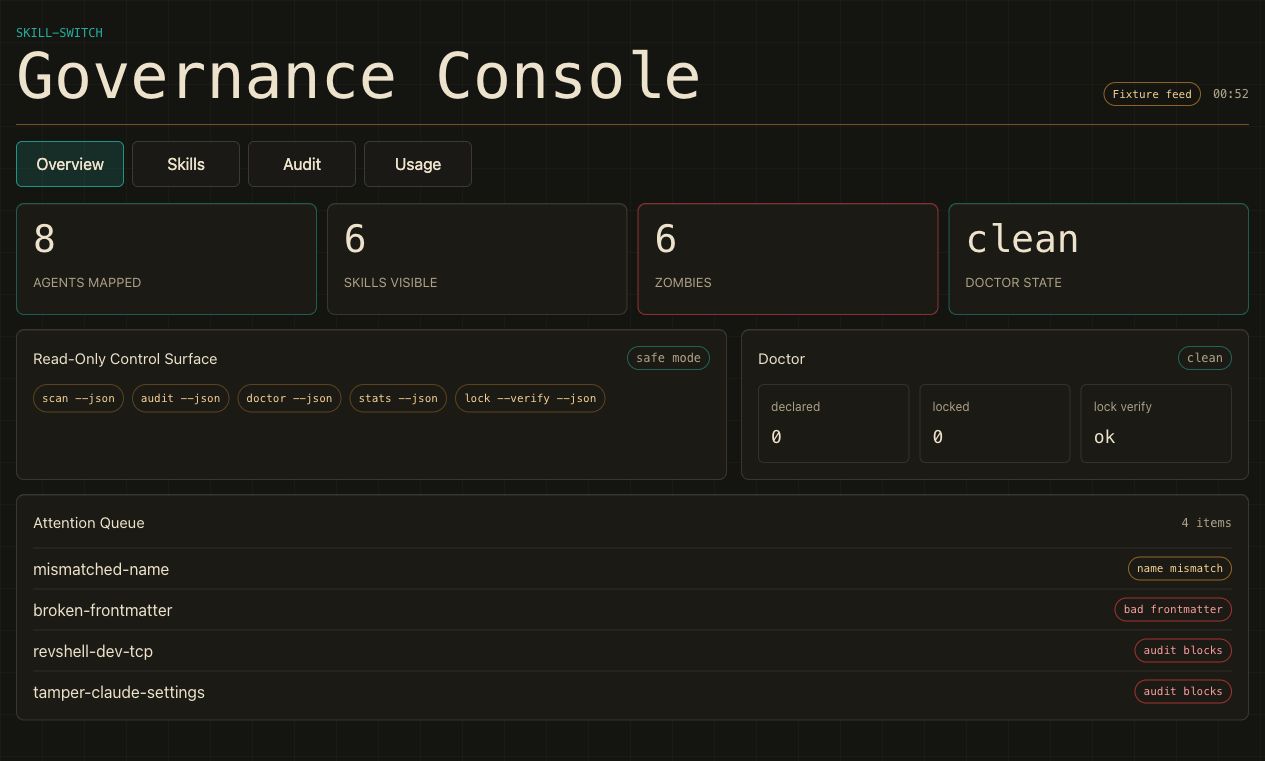Open the revshell-dev-tcp queue row

[x=632, y=651]
